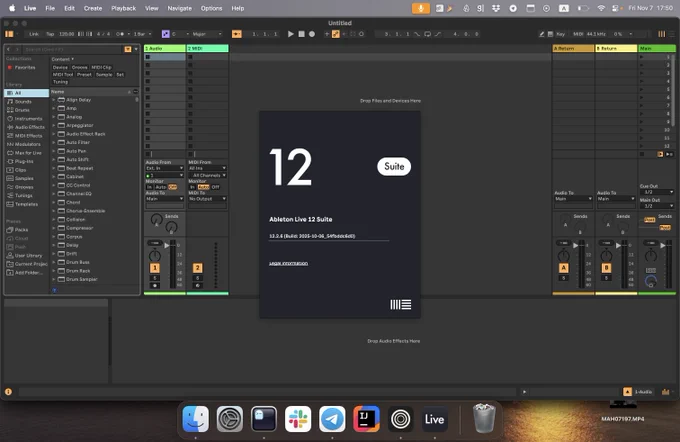Open the Major scale name dropdown
This screenshot has height=442, width=680.
point(207,34)
